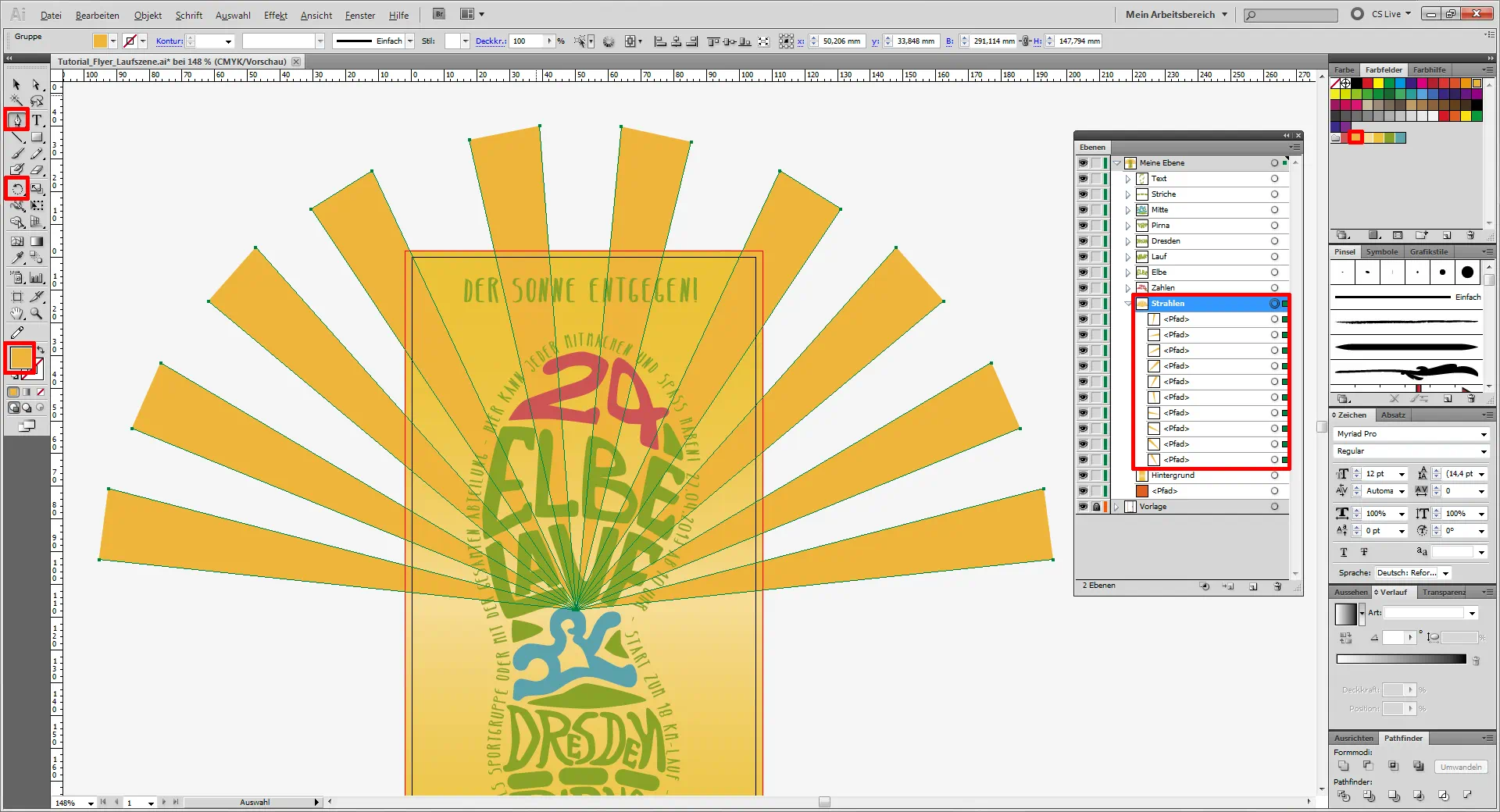Select the Pen tool
The height and width of the screenshot is (812, 1500).
tap(17, 120)
